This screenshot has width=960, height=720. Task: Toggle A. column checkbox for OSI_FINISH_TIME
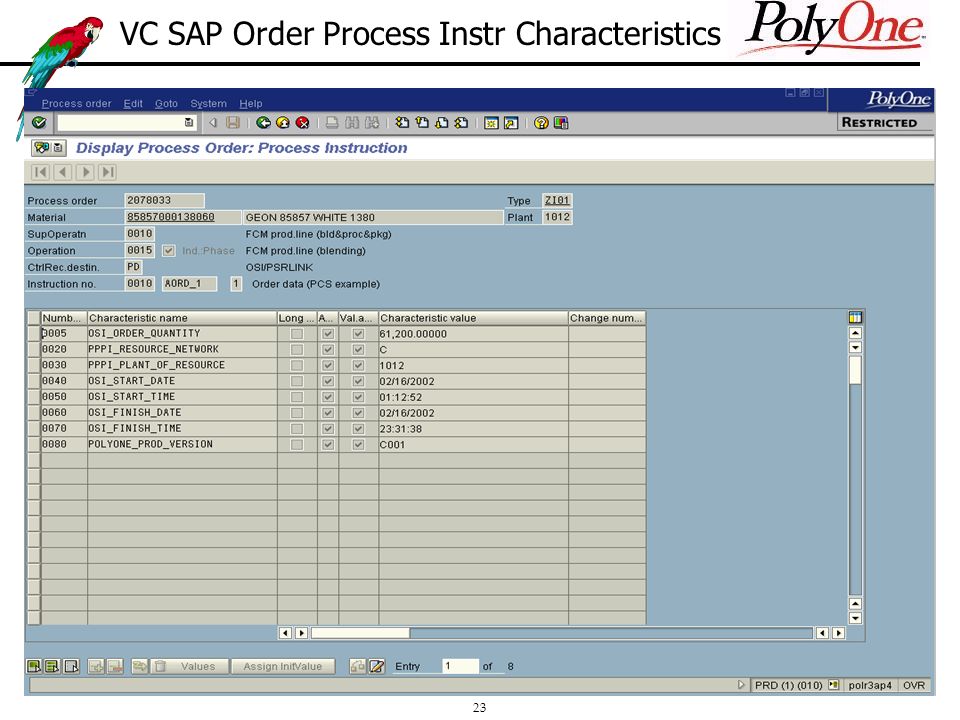point(328,429)
